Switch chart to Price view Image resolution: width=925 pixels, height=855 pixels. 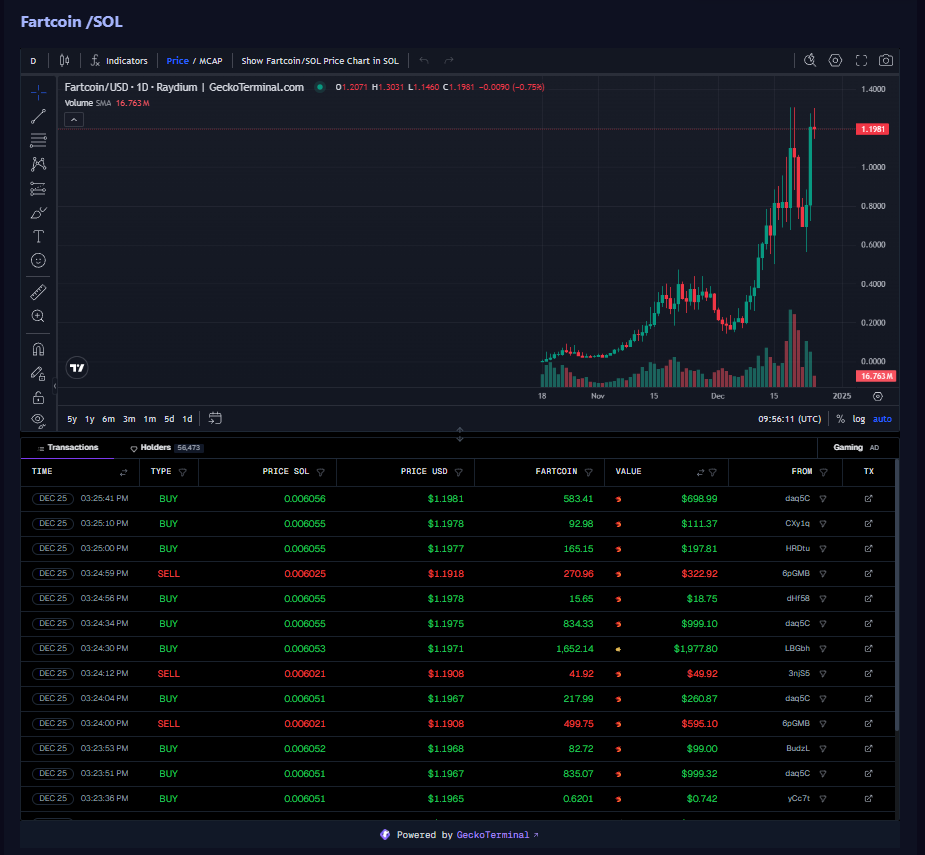[x=178, y=61]
